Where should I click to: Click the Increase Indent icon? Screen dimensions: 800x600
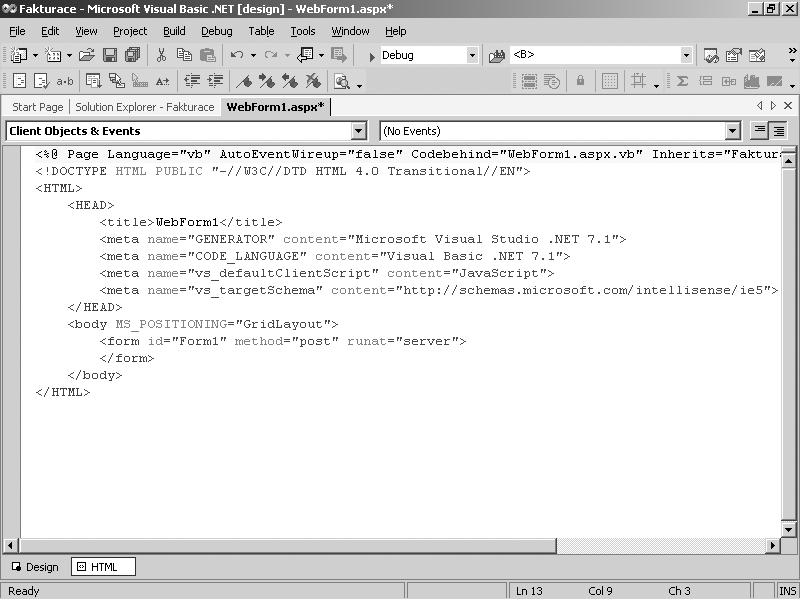pyautogui.click(x=215, y=81)
